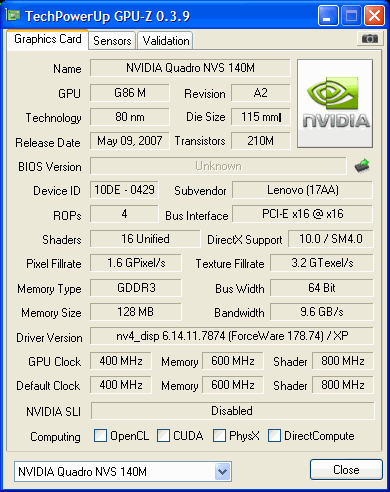Click the Bus Interface field PCI-E x16 @ x16
This screenshot has width=390, height=492.
click(x=302, y=214)
